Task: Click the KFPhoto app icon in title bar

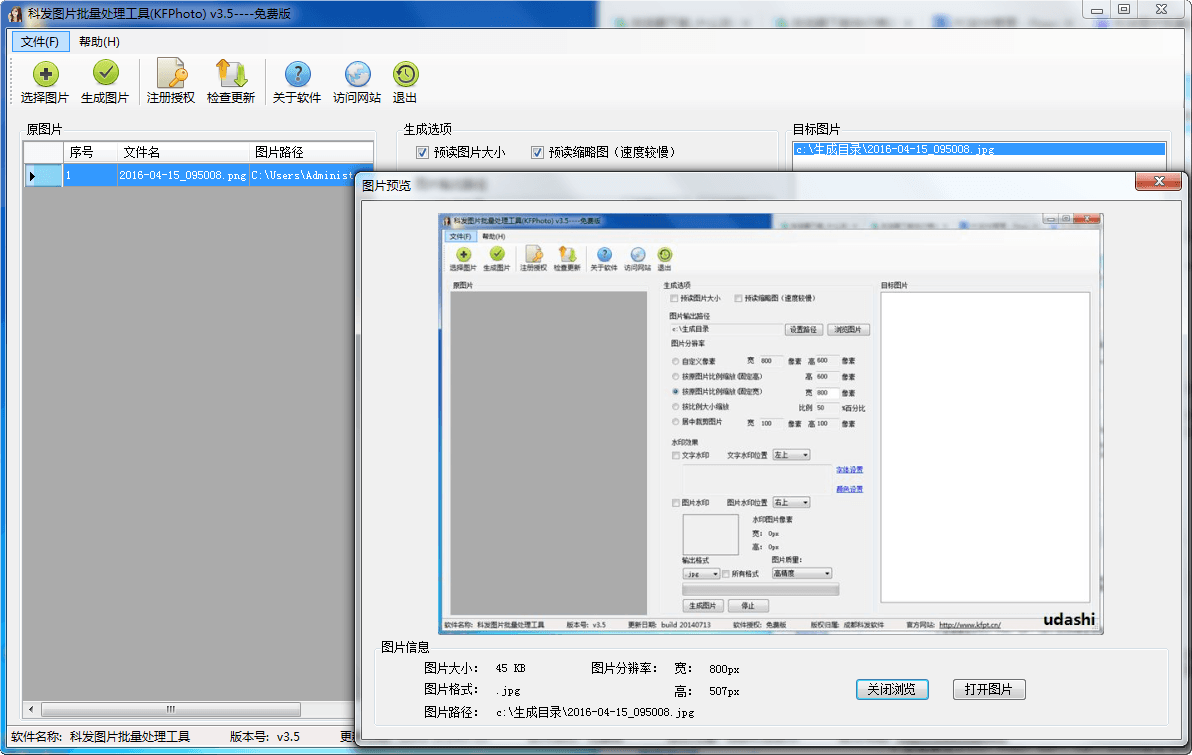Action: [x=14, y=14]
